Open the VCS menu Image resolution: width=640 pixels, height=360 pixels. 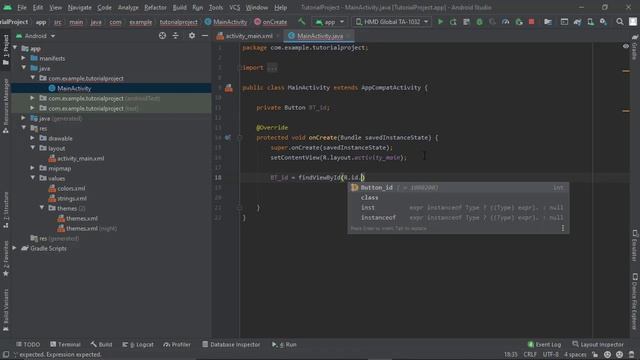(234, 7)
